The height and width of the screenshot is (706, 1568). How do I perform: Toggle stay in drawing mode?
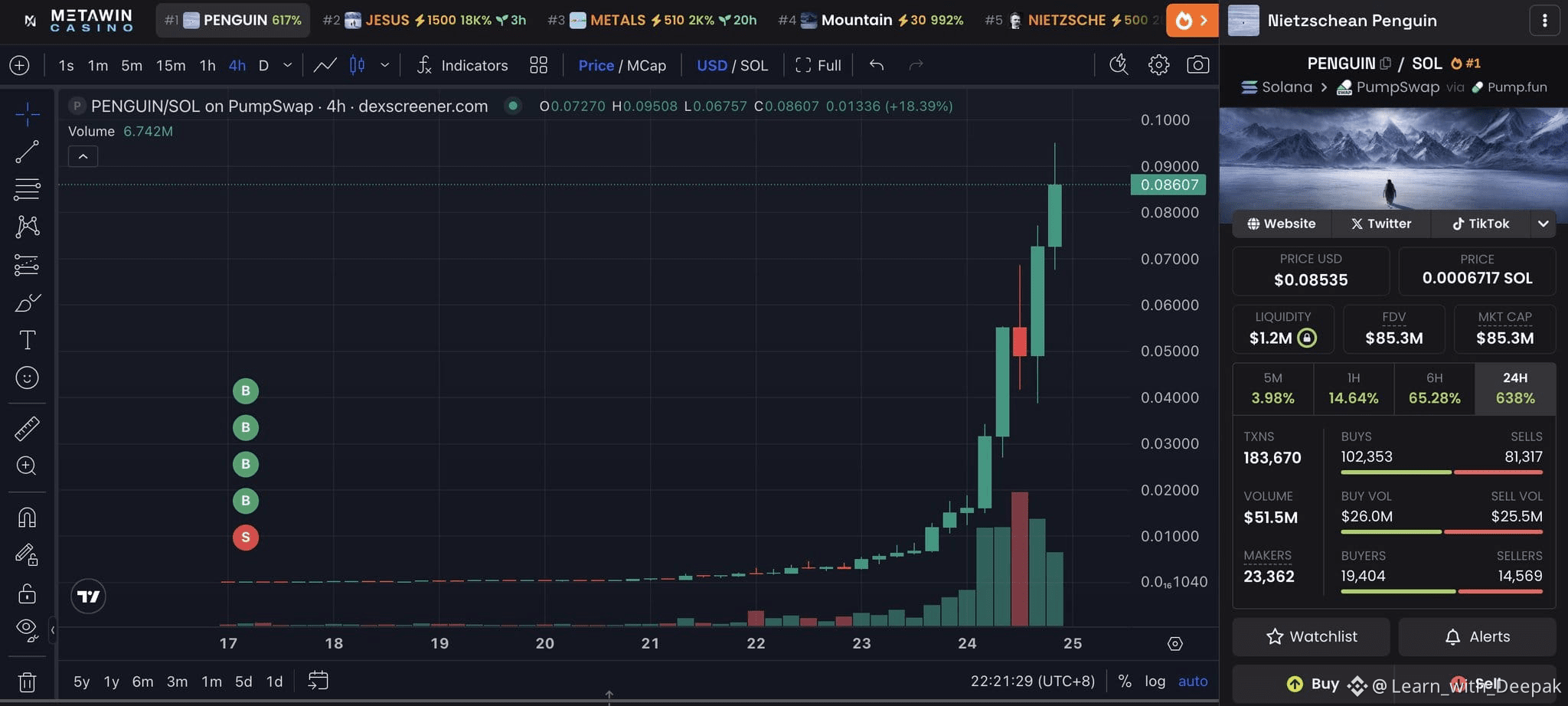click(27, 554)
